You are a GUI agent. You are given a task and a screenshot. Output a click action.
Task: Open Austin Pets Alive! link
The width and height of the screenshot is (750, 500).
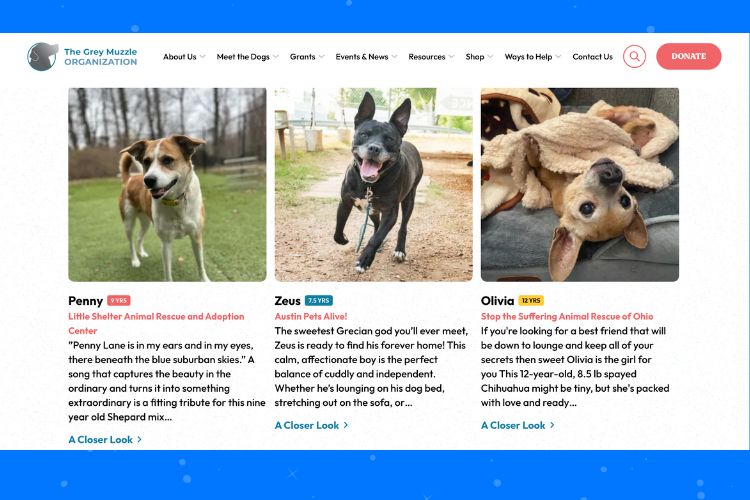[x=311, y=316]
